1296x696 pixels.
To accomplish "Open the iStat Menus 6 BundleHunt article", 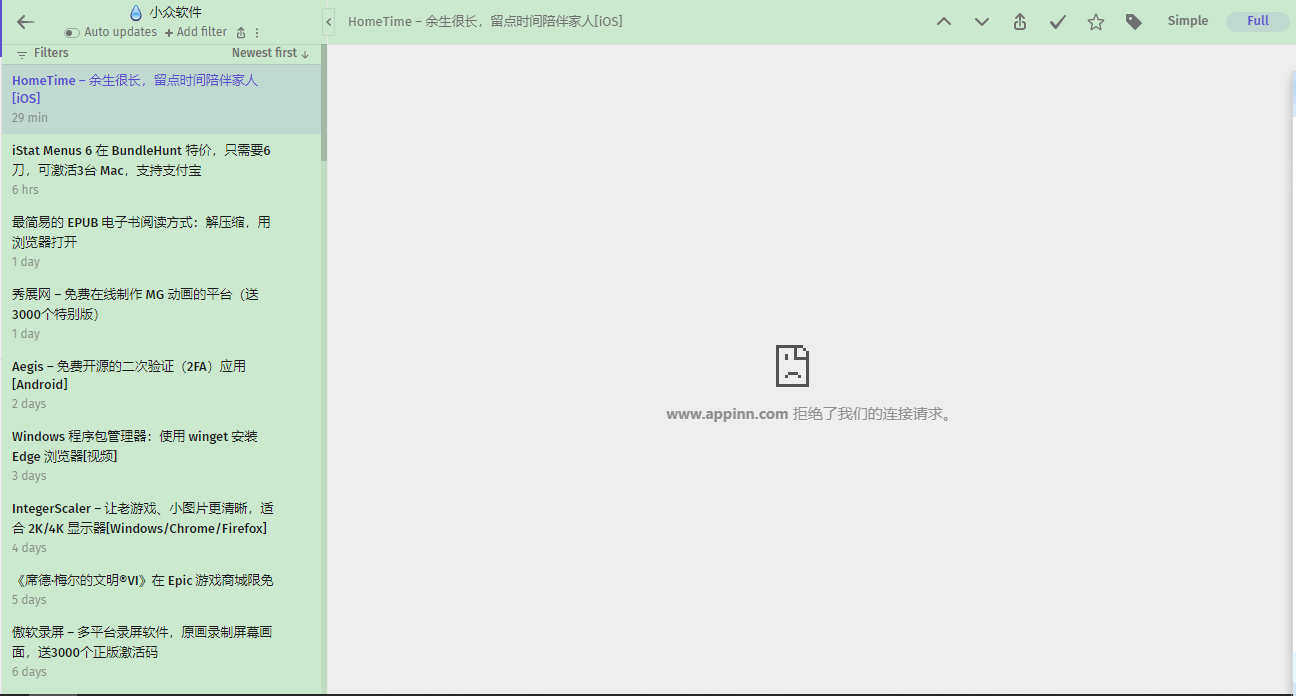I will pyautogui.click(x=141, y=160).
